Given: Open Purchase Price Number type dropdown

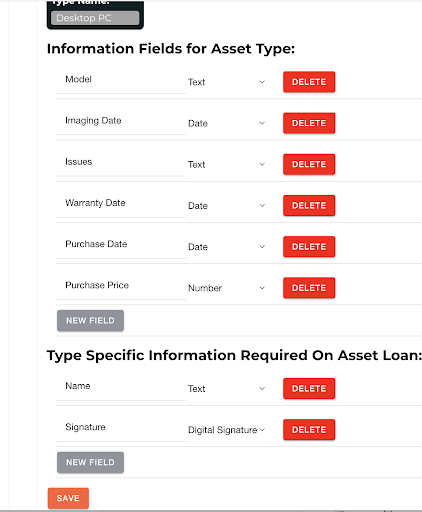Looking at the screenshot, I should click(227, 288).
